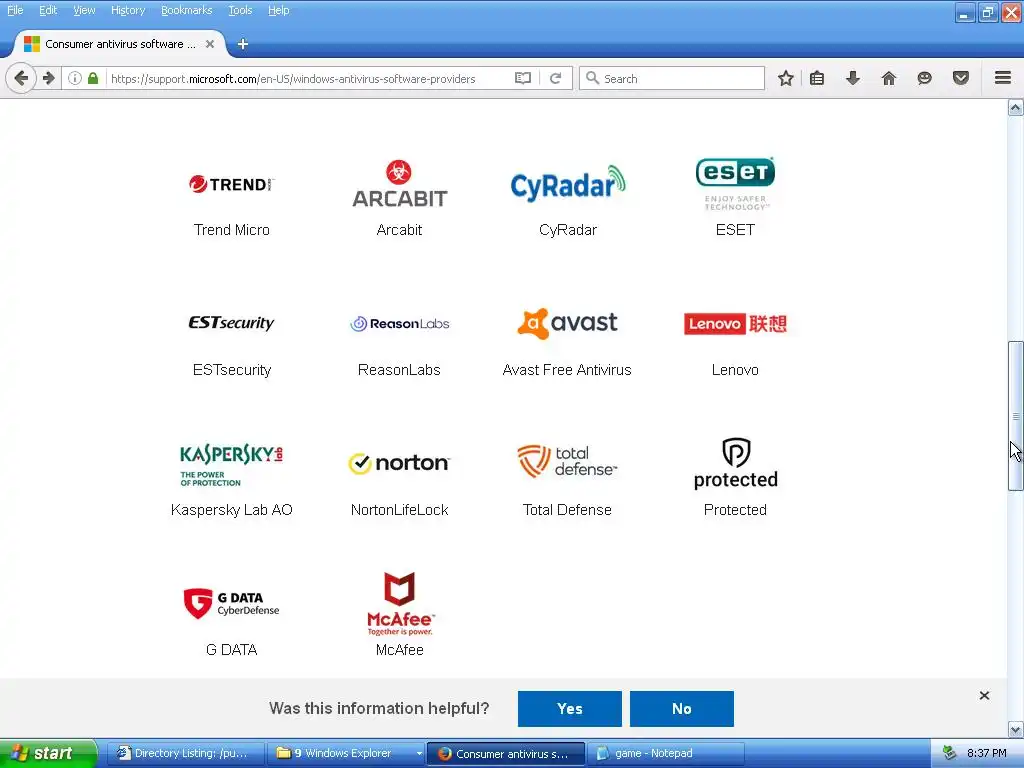Answer Yes to helpful question
Viewport: 1024px width, 768px height.
pos(569,709)
